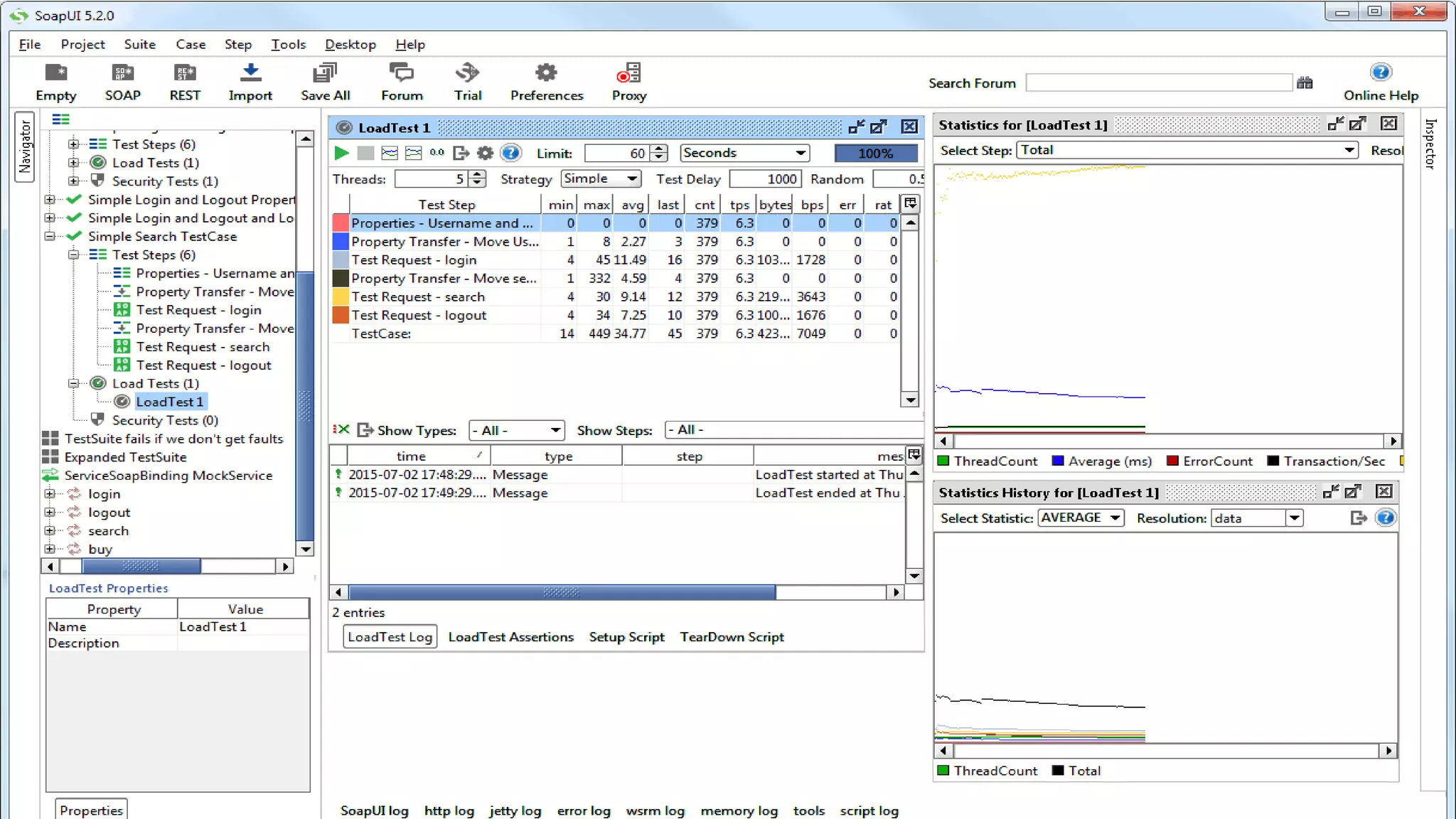This screenshot has width=1456, height=819.
Task: Open the Tools menu
Action: point(288,44)
